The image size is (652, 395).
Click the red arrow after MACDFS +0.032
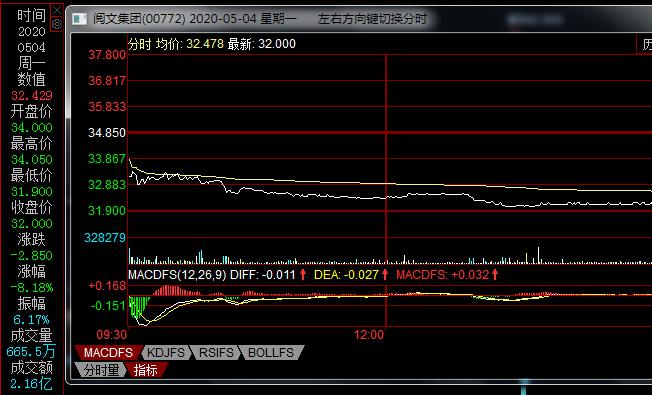pos(495,274)
